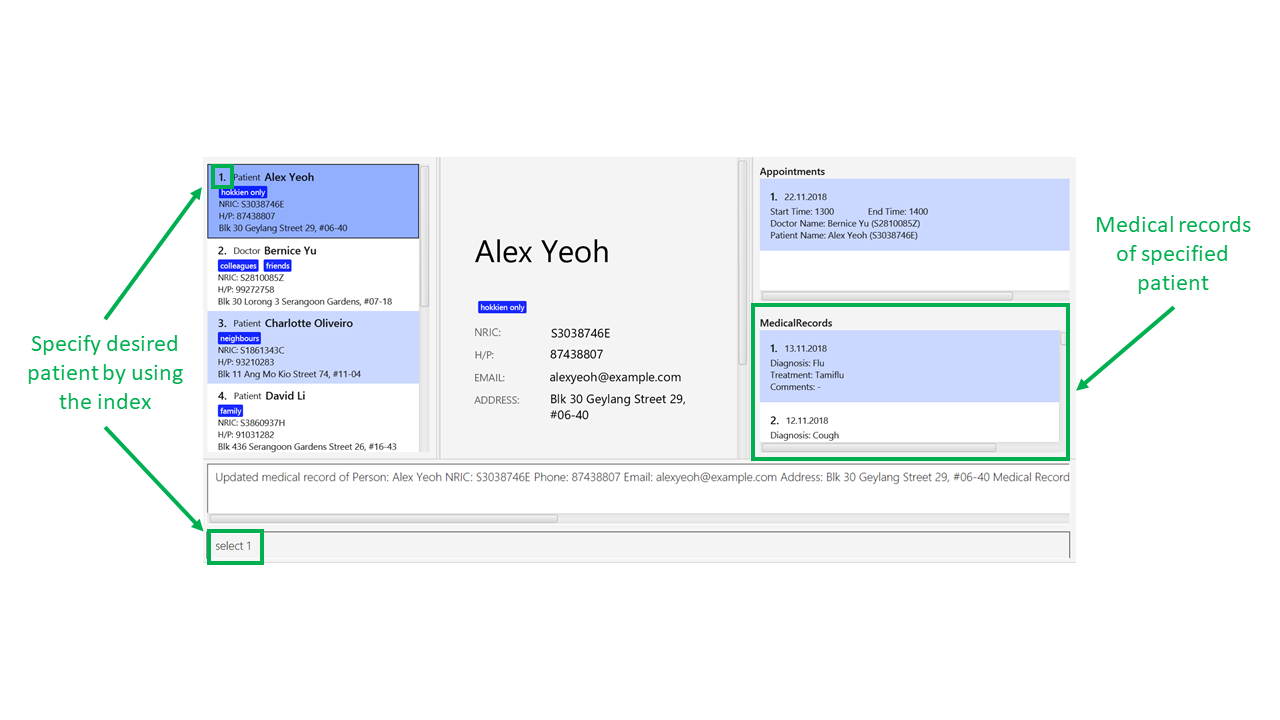
Task: Select the 13.11.2018 medical record entry
Action: point(909,366)
